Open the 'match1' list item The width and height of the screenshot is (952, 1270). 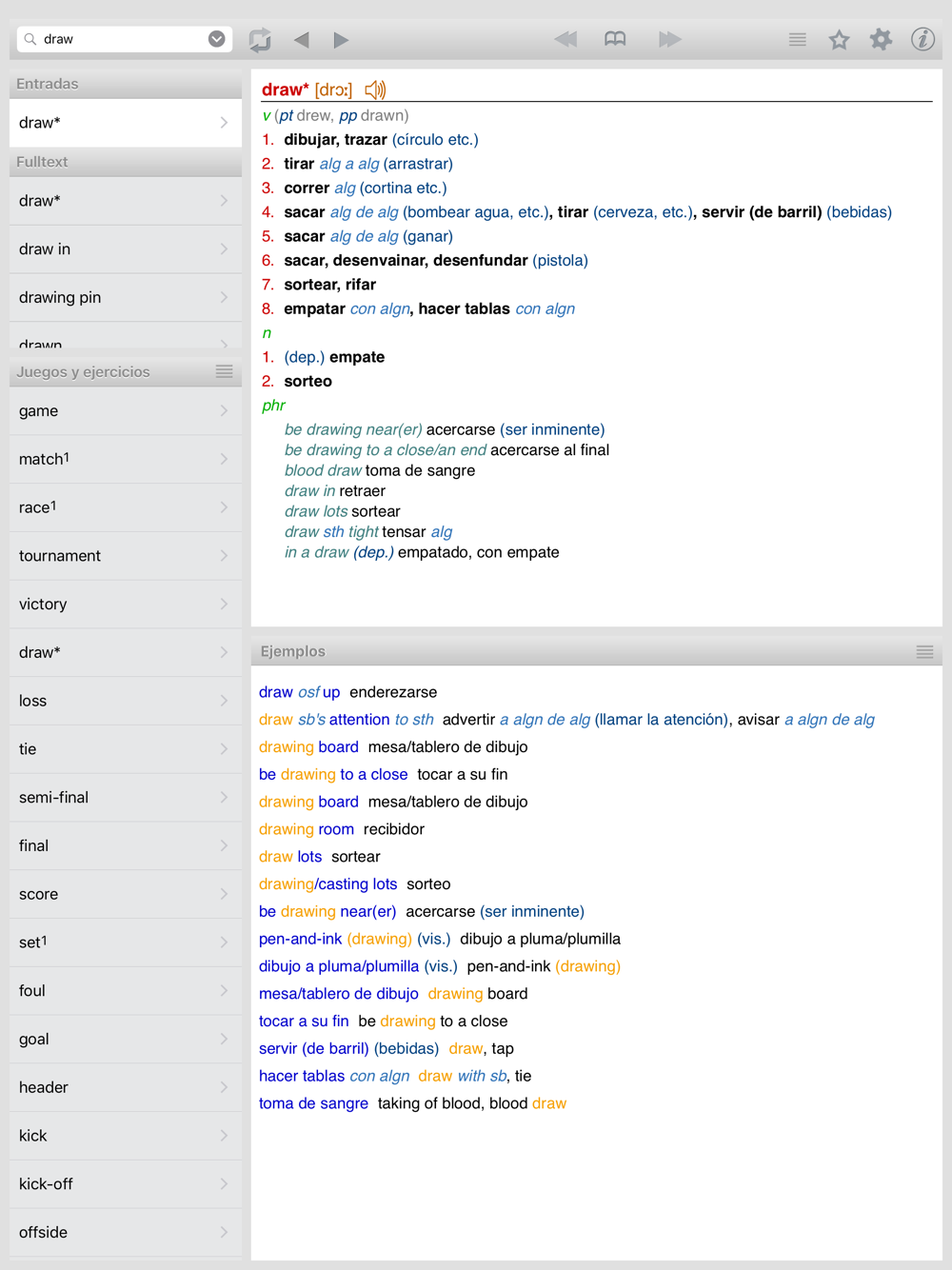coord(126,459)
